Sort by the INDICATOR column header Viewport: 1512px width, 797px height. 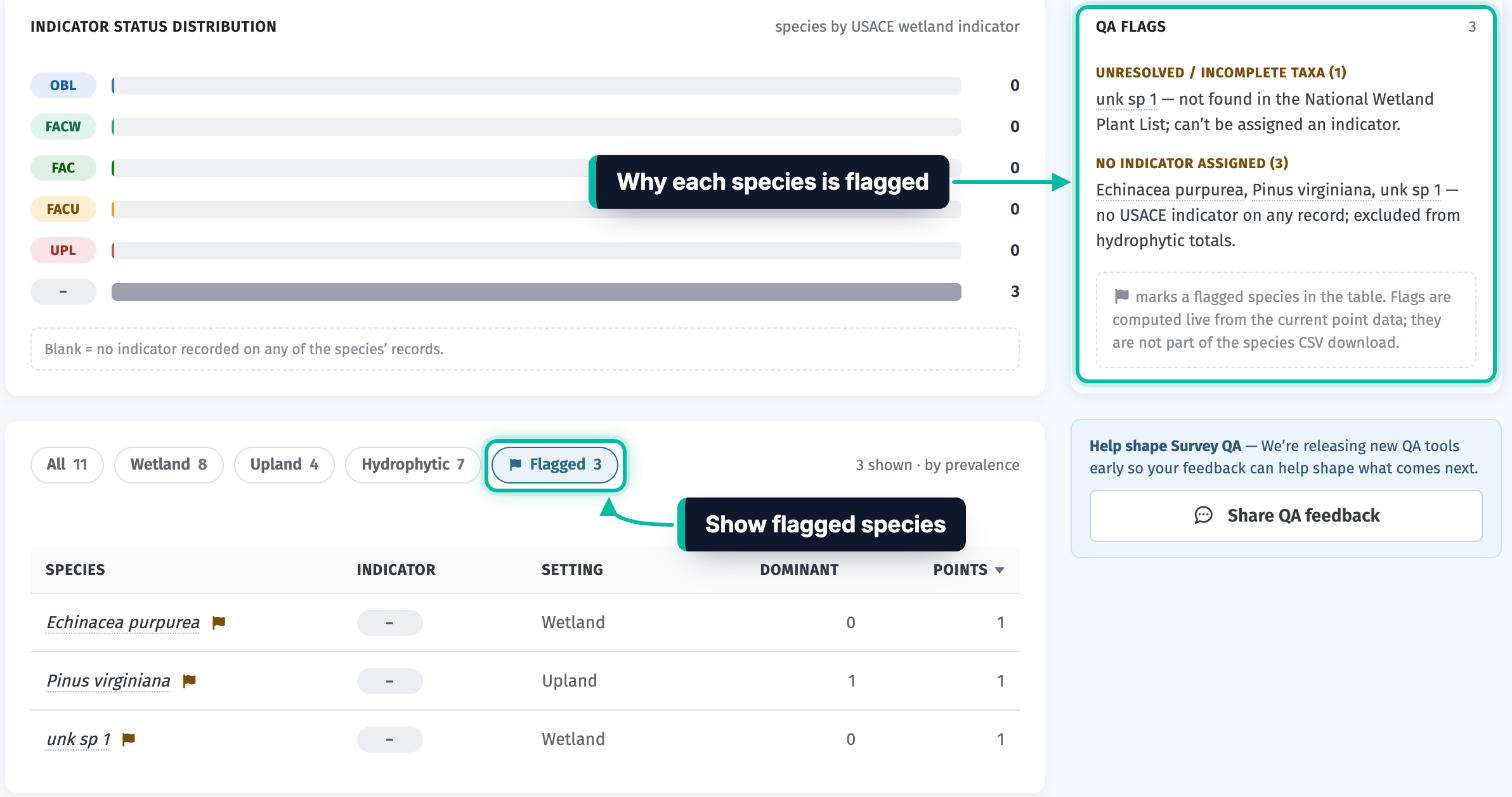coord(396,570)
